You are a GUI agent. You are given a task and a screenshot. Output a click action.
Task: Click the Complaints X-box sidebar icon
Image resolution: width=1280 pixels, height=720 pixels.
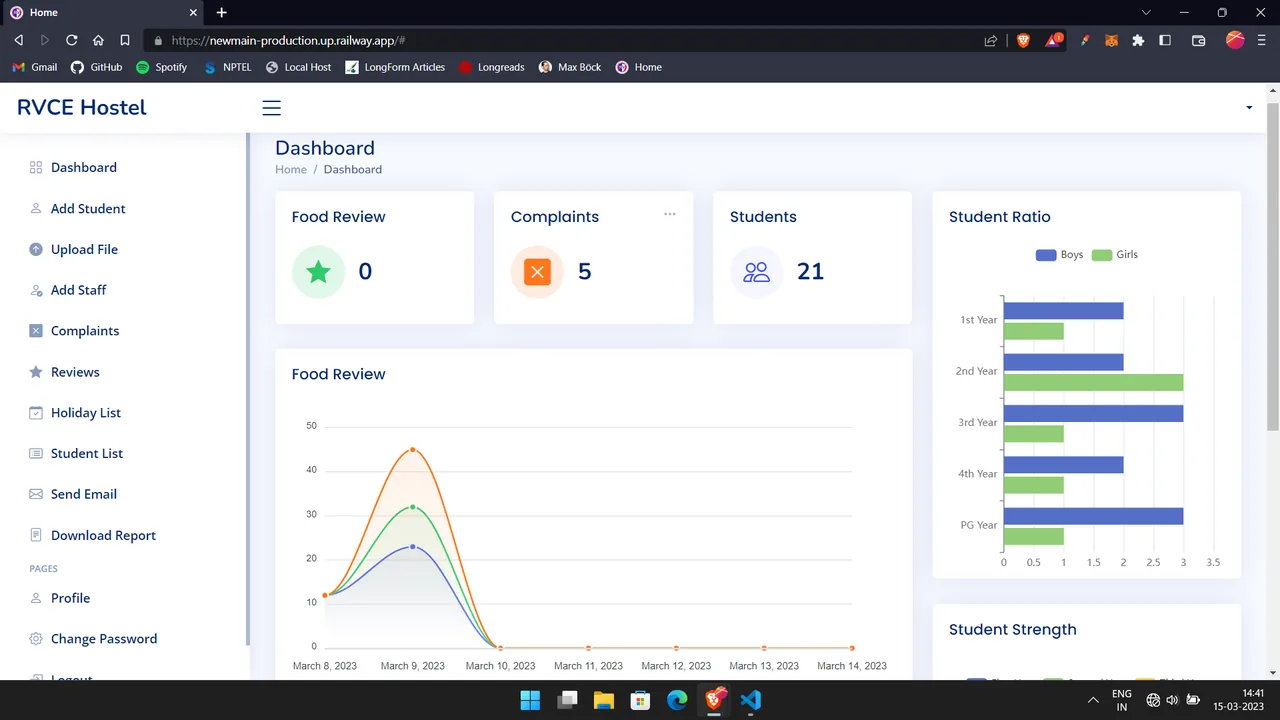[x=36, y=331]
